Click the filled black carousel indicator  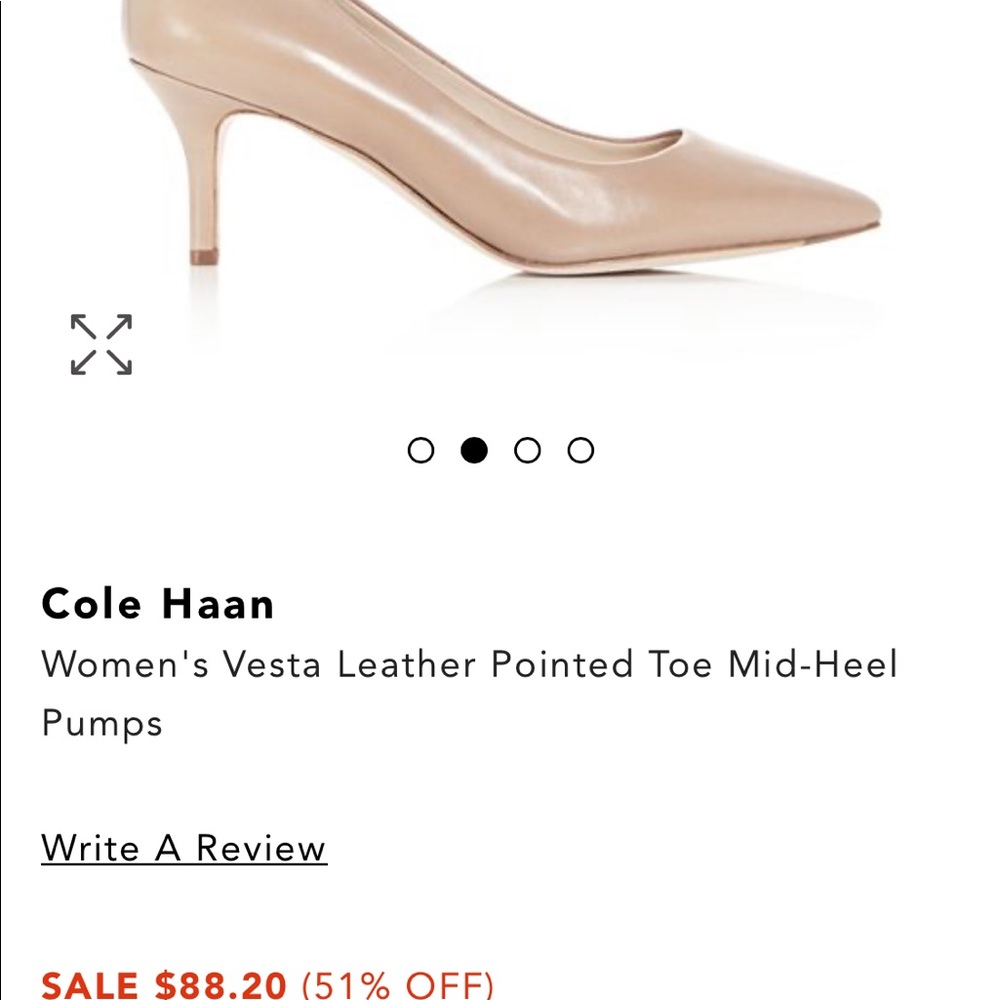pos(475,450)
